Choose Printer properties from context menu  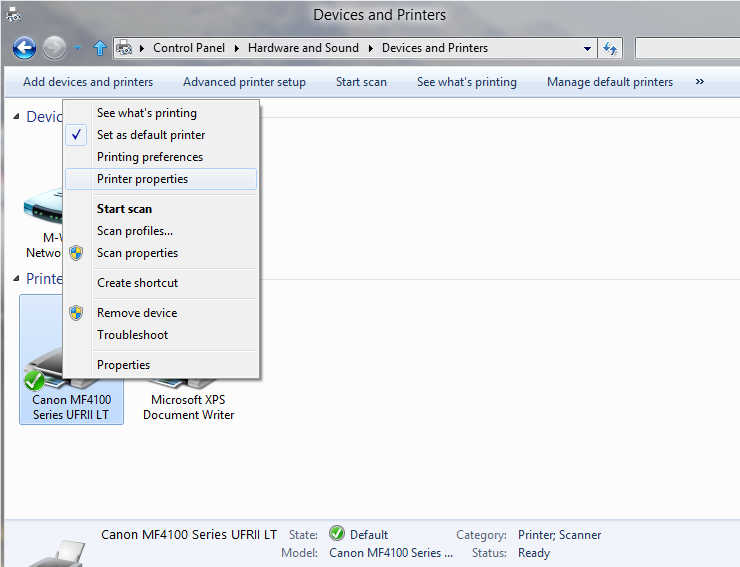tap(142, 179)
